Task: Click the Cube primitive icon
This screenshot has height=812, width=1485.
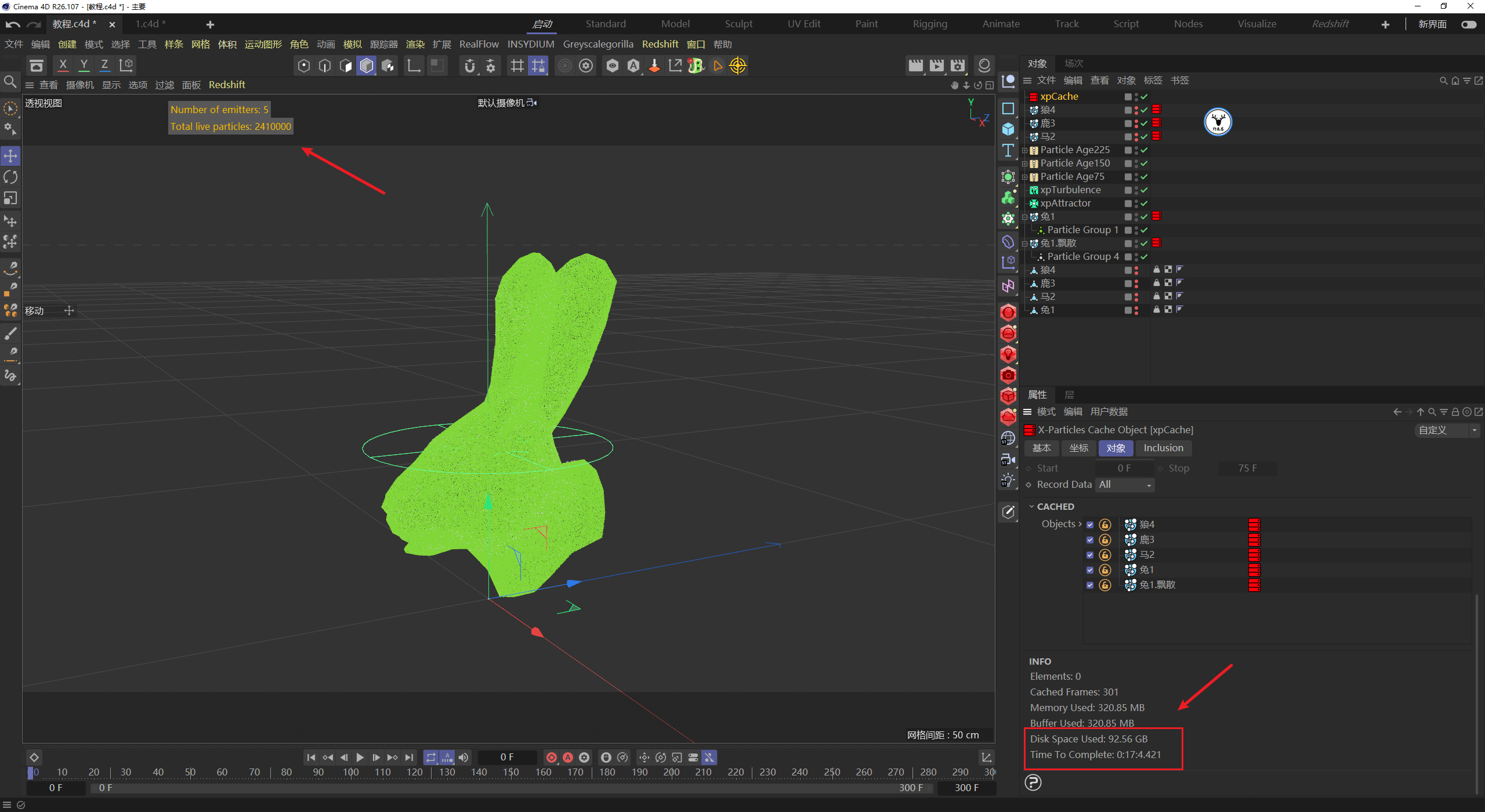Action: [1008, 129]
